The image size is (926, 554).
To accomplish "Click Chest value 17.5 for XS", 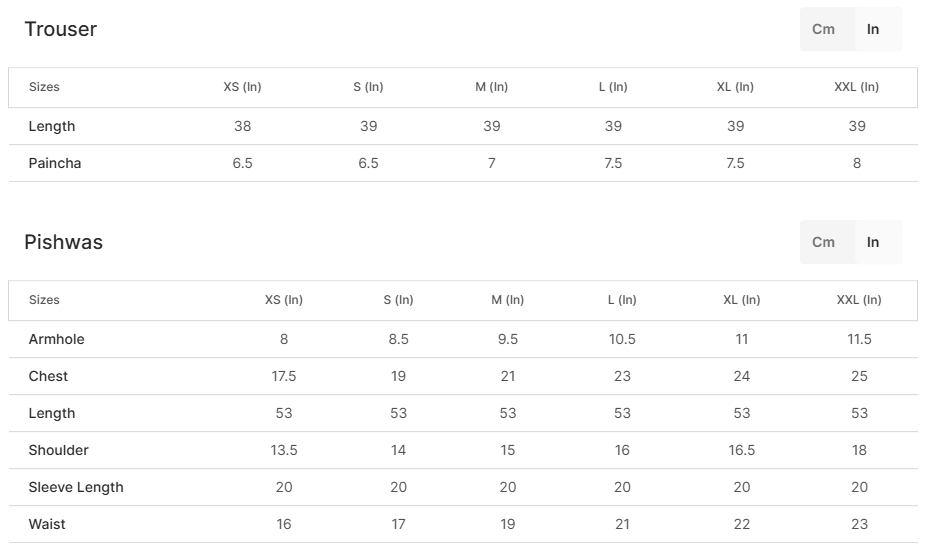I will (x=284, y=376).
